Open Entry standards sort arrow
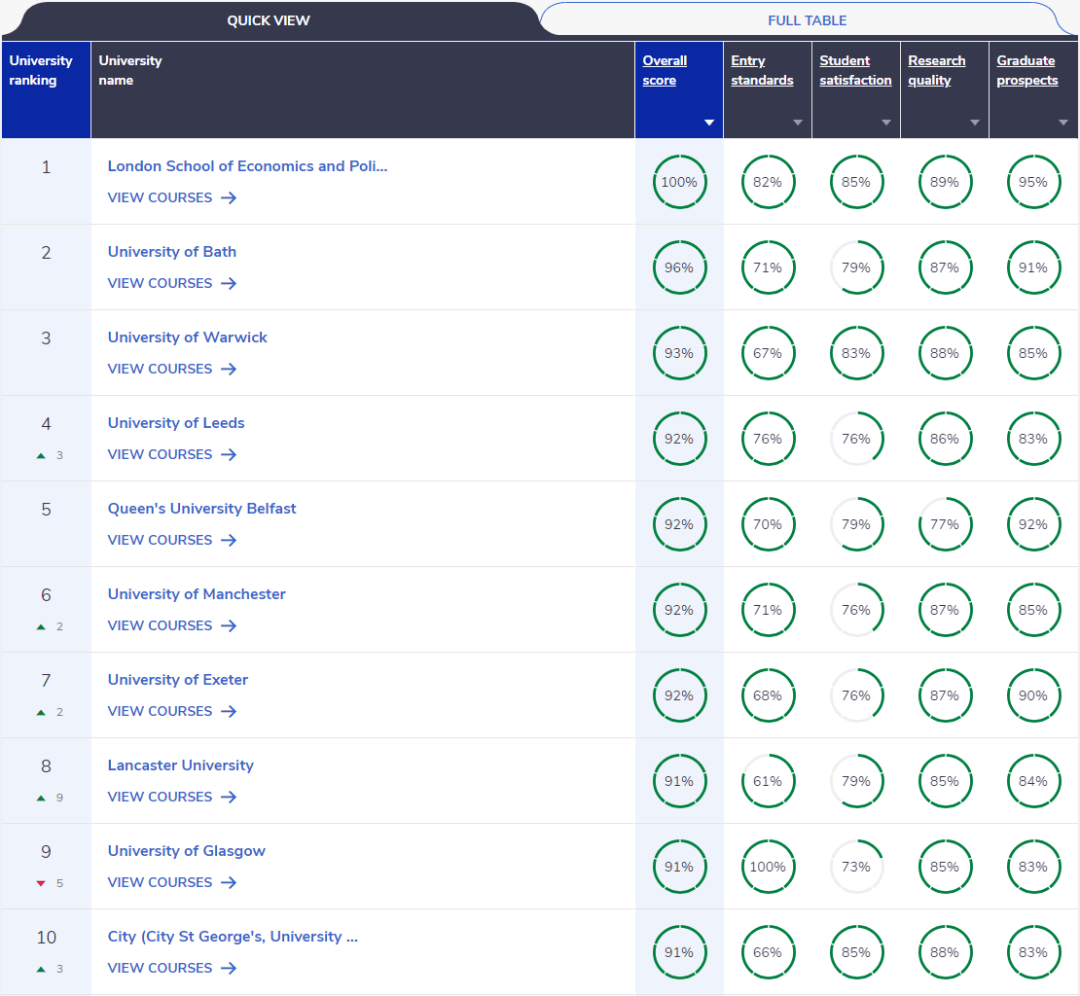Image resolution: width=1080 pixels, height=996 pixels. [797, 123]
